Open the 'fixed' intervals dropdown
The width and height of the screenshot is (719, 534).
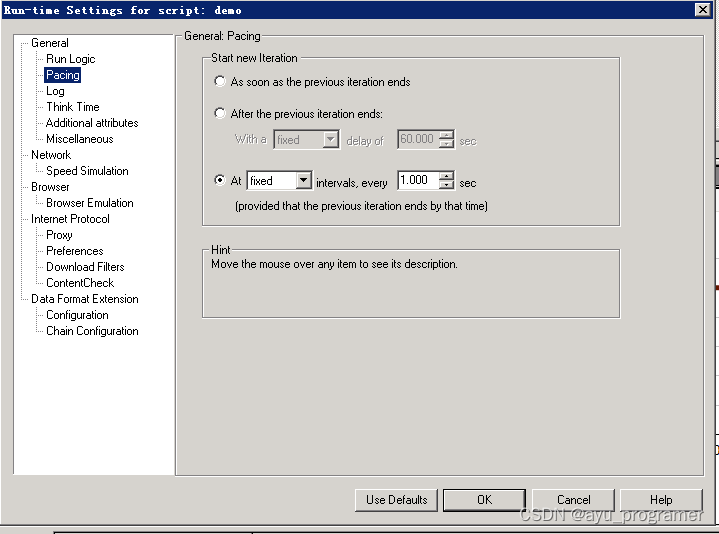tap(304, 180)
